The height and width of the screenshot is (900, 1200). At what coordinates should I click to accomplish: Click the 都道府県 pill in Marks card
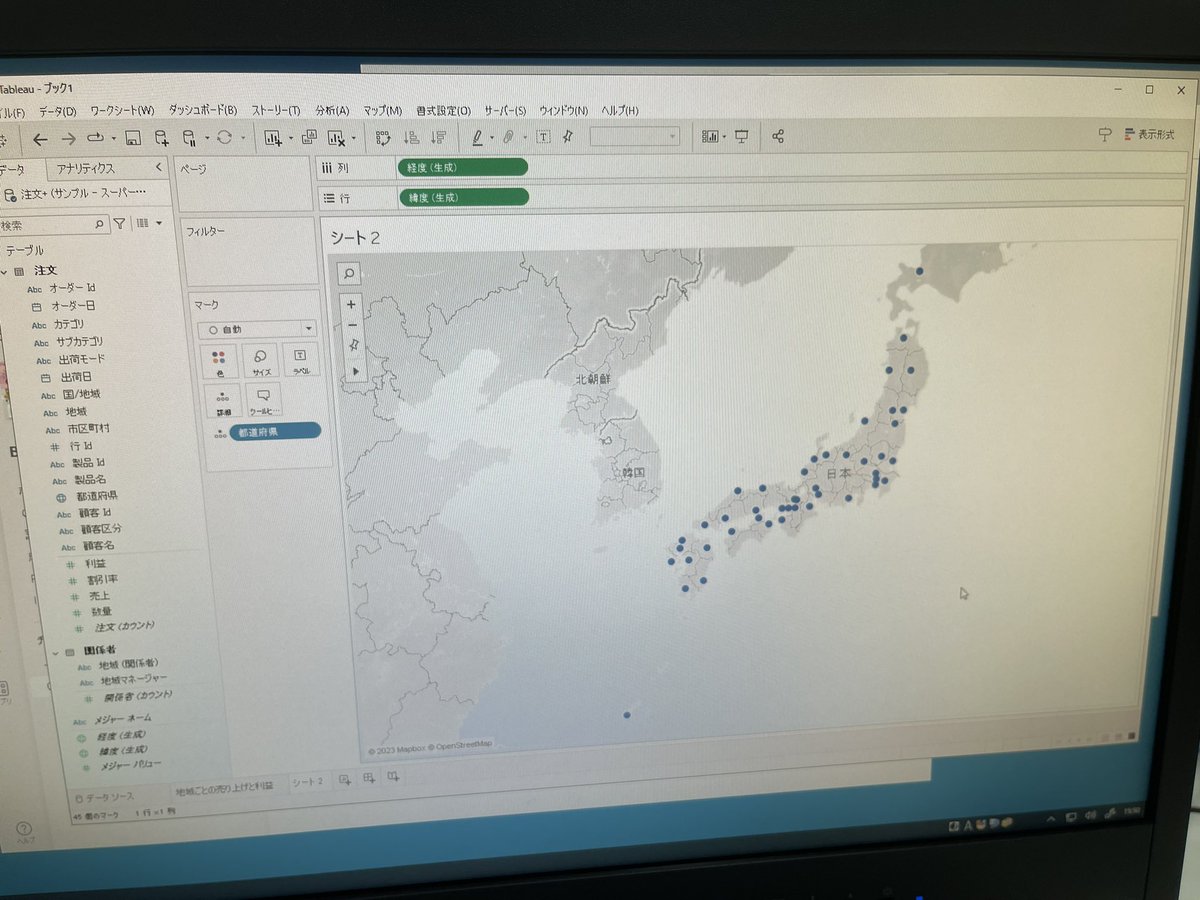(275, 431)
